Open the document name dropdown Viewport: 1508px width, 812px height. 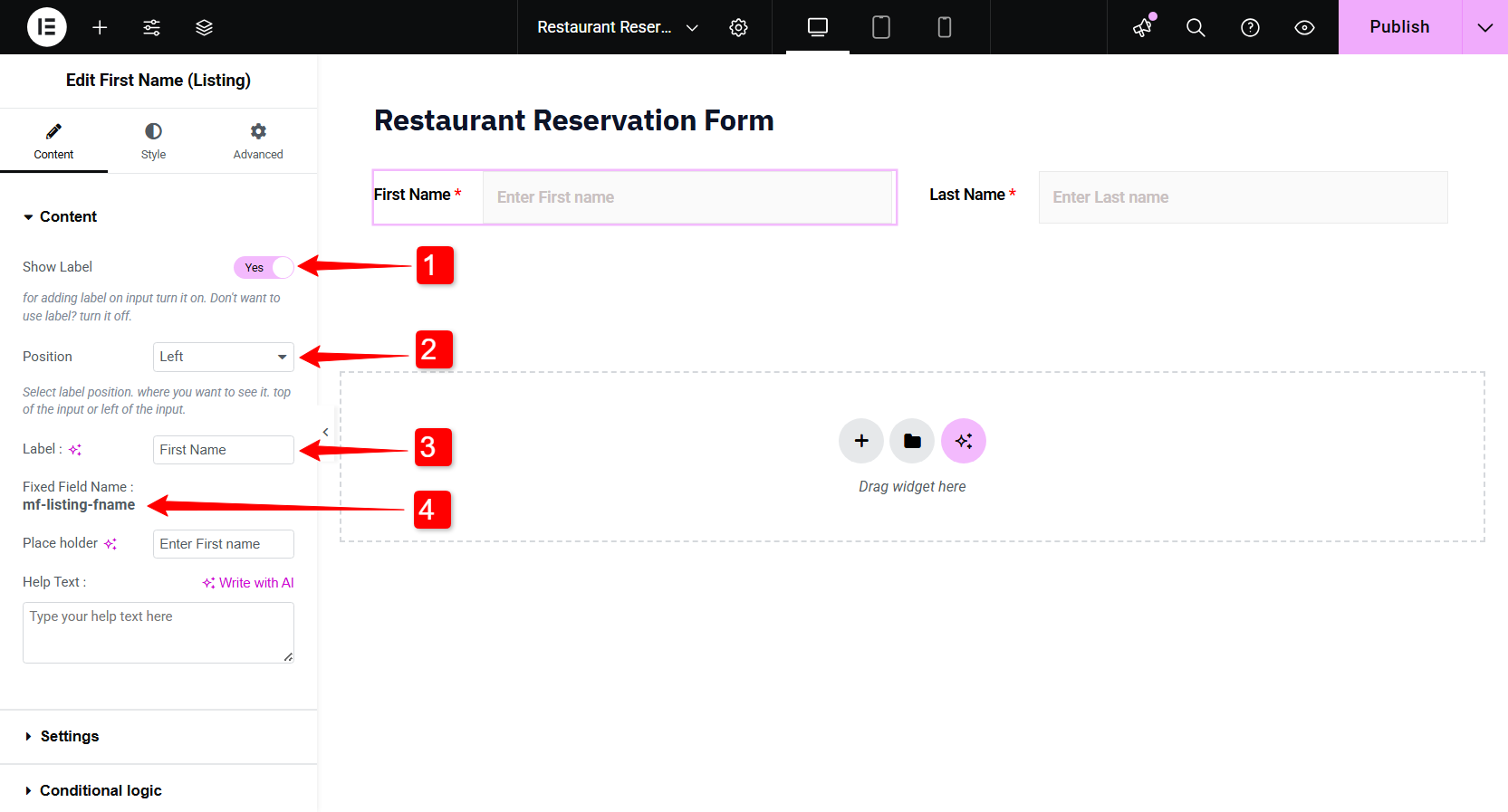617,27
